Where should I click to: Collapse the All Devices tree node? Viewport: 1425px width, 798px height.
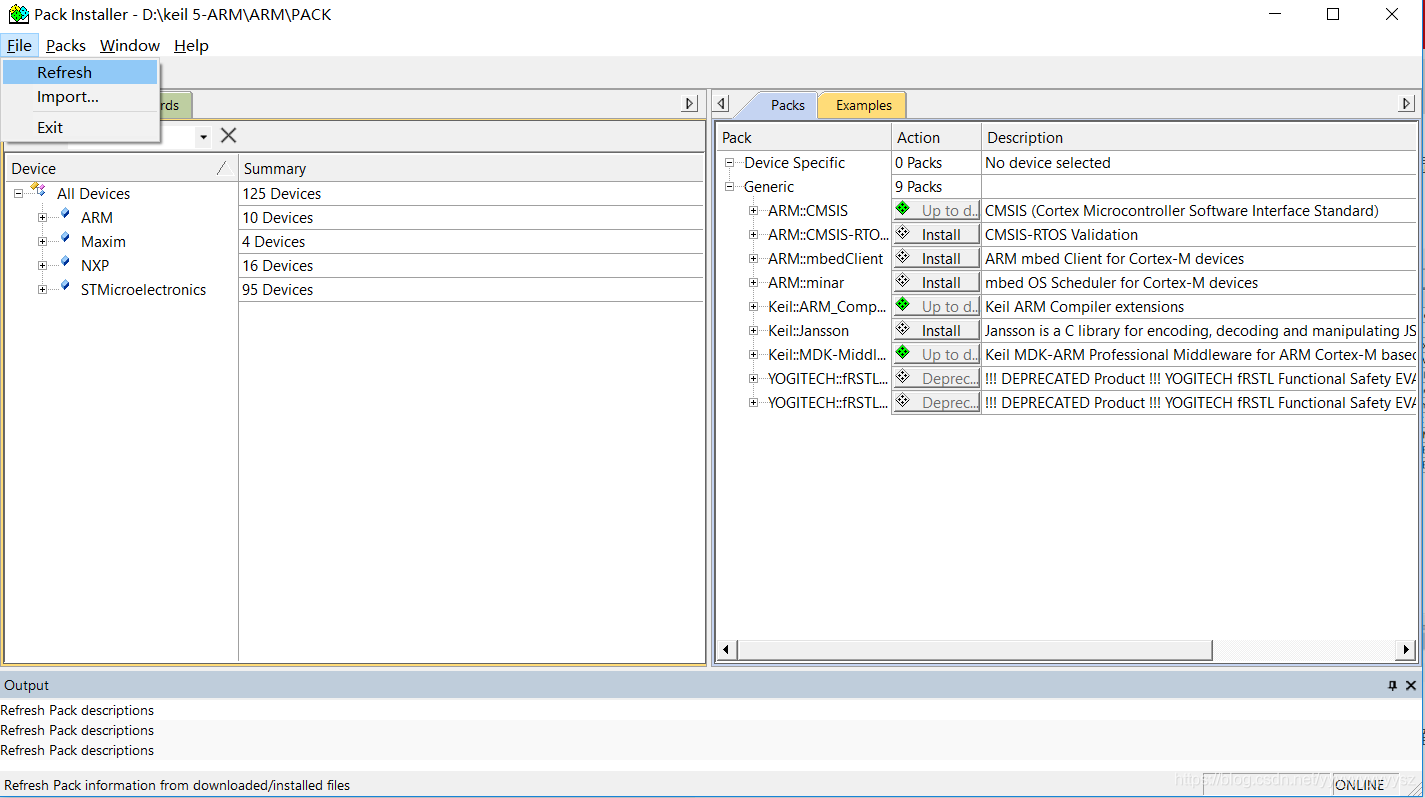tap(18, 194)
